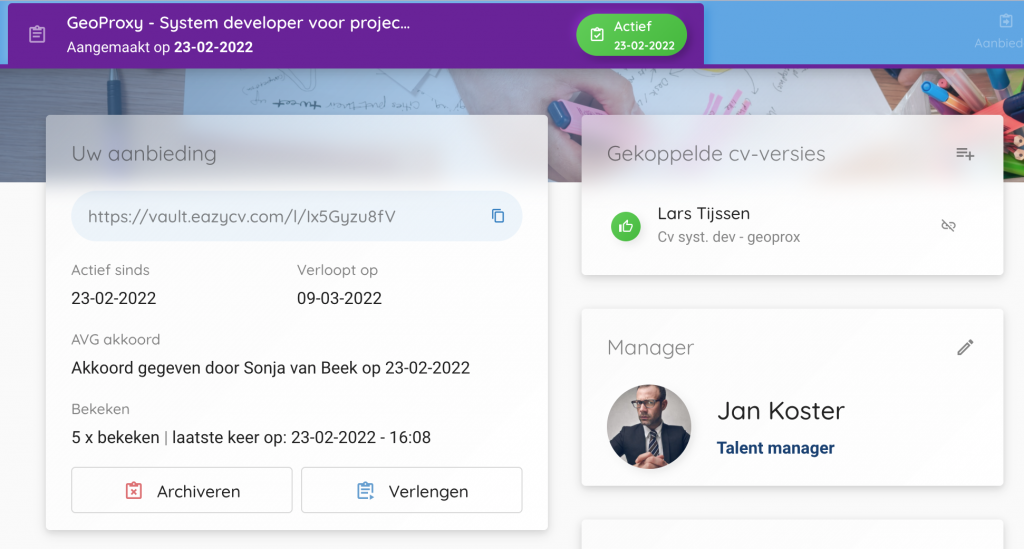The image size is (1024, 549).
Task: Click Jan Koster's profile photo
Action: click(648, 427)
